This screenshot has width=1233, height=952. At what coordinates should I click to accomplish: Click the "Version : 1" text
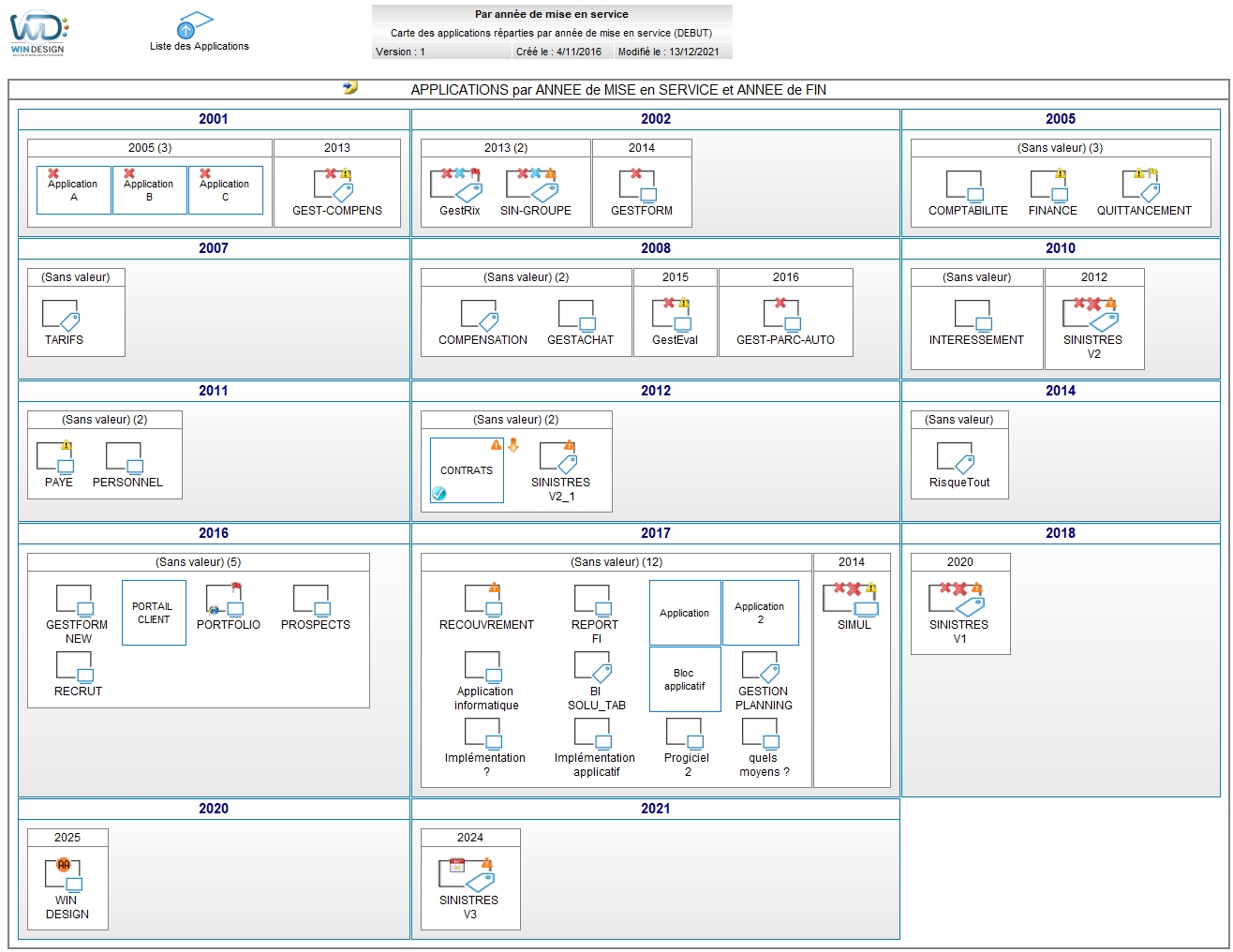[x=400, y=52]
